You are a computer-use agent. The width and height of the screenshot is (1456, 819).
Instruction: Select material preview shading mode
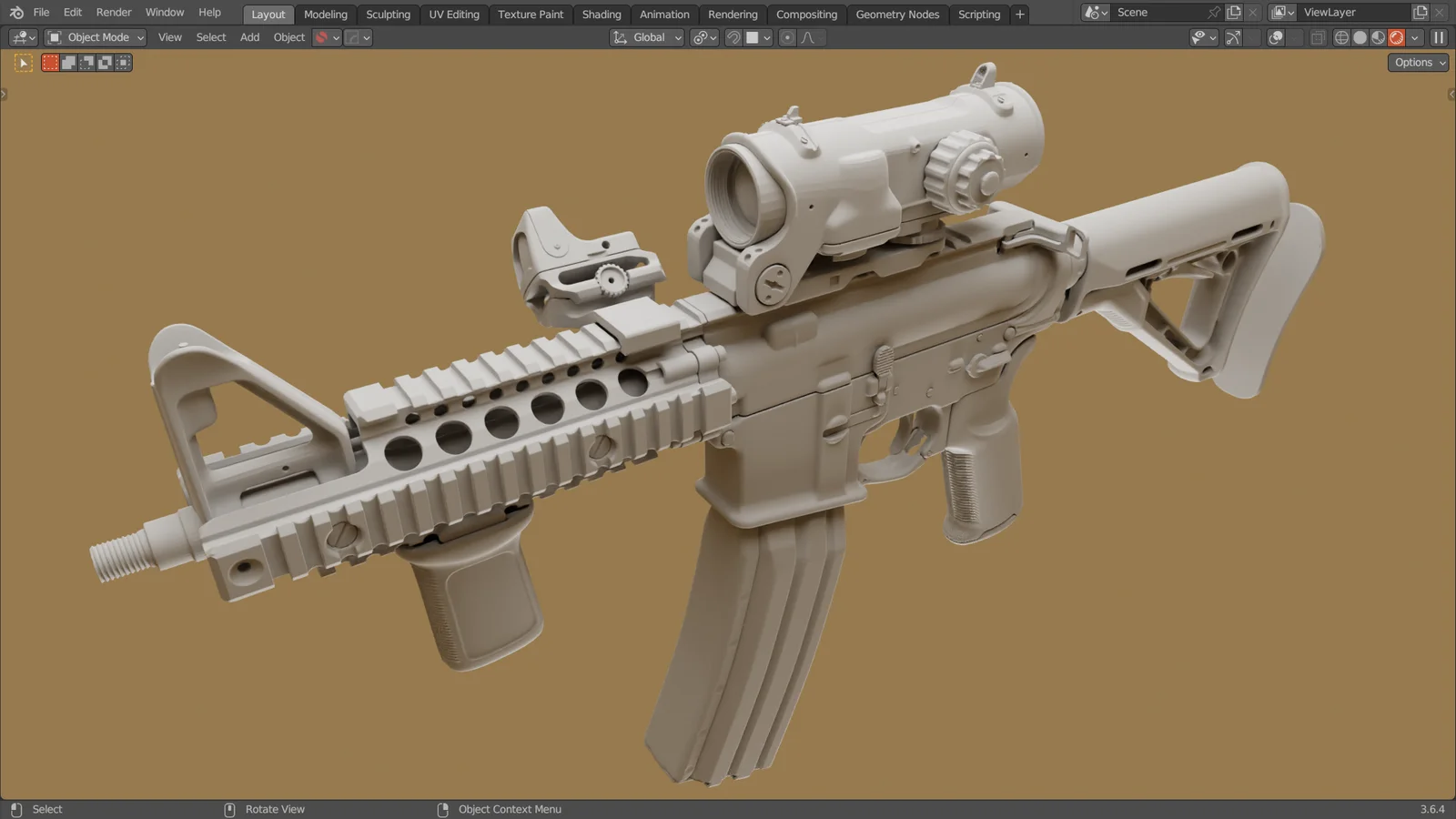(x=1377, y=37)
